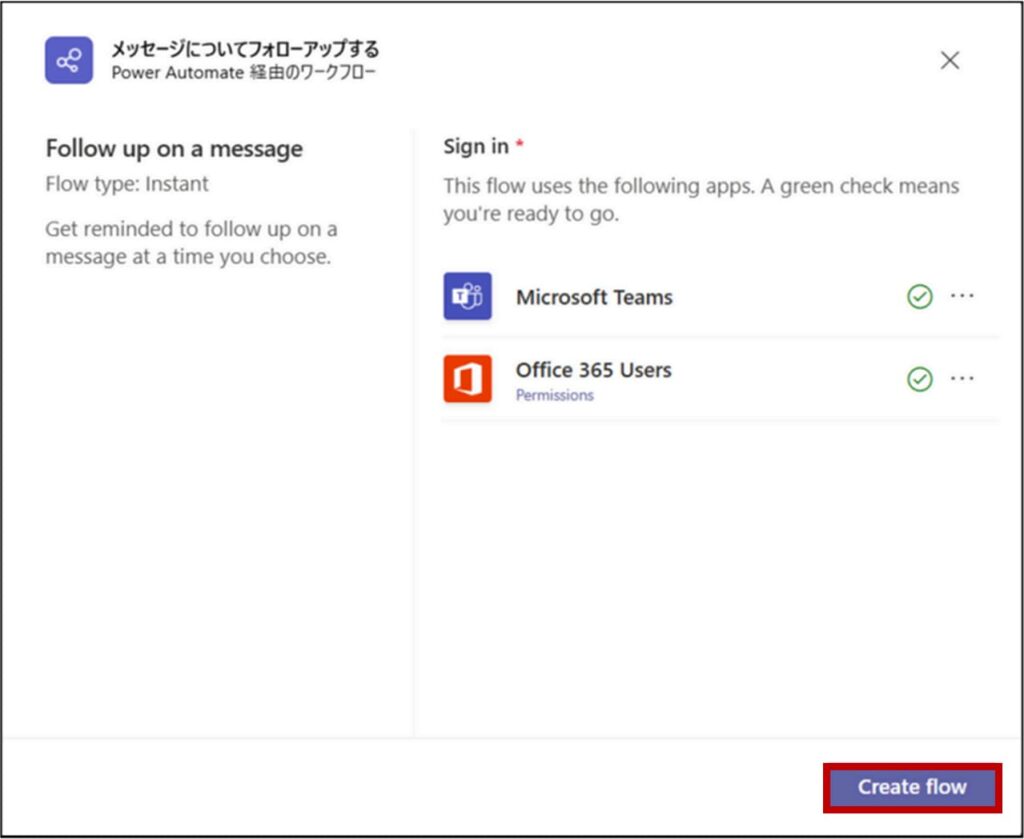
Task: Click the Japanese dialog title text
Action: tap(245, 49)
